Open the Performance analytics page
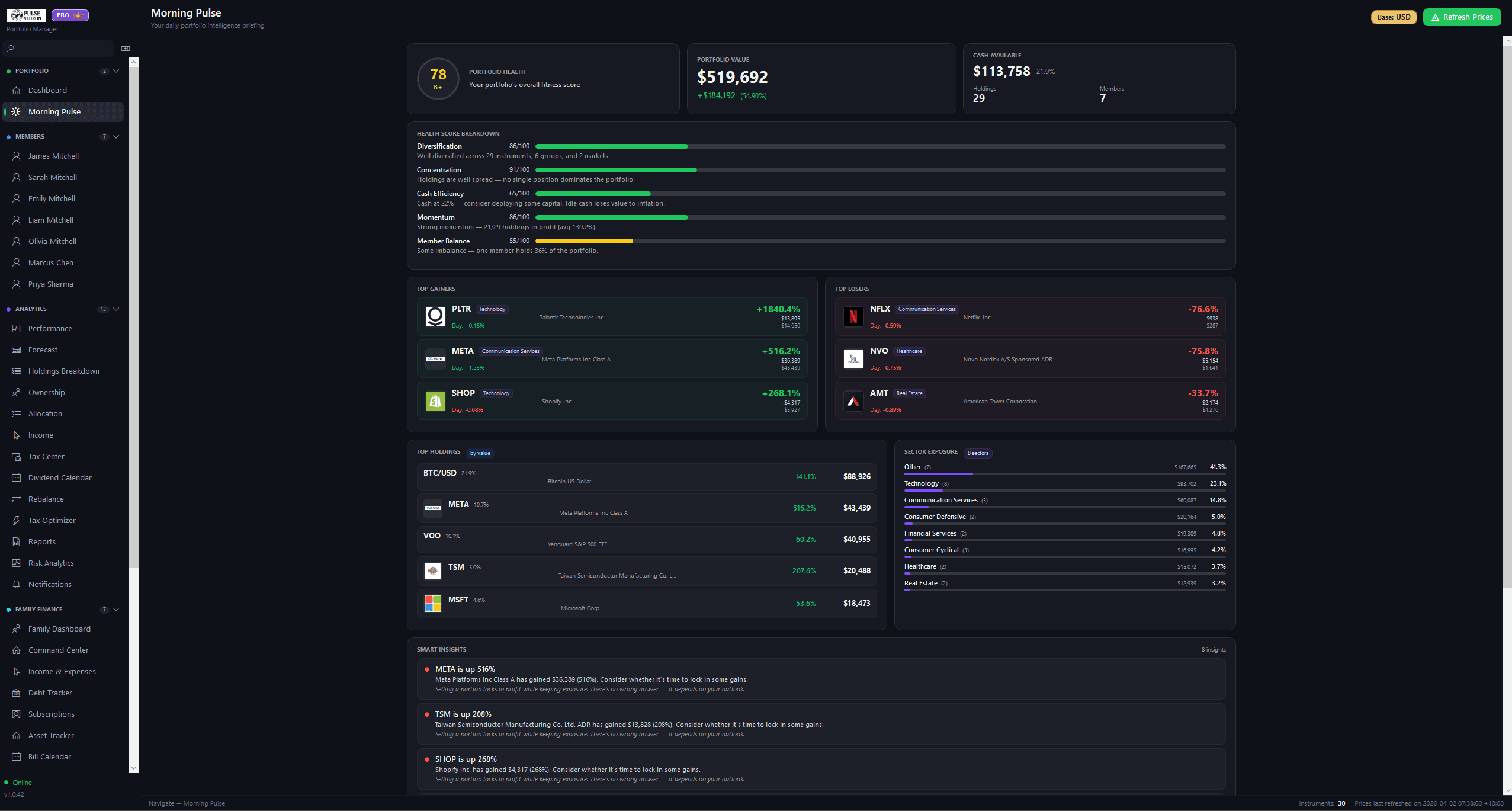This screenshot has width=1512, height=811. 50,328
